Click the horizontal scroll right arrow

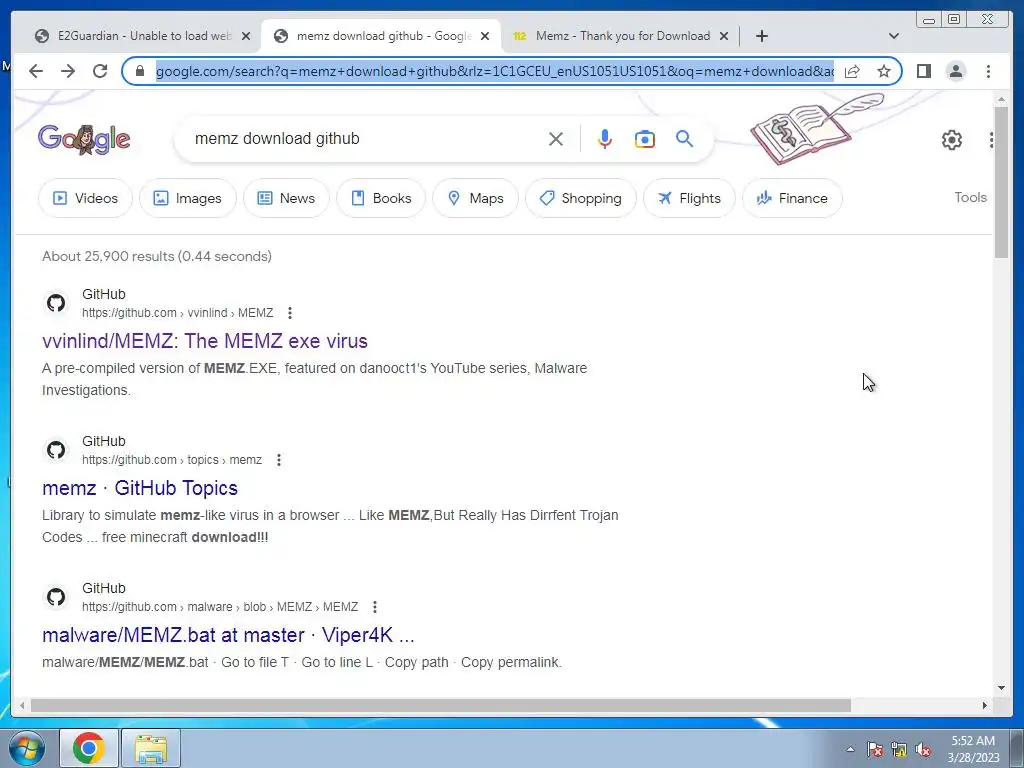985,705
